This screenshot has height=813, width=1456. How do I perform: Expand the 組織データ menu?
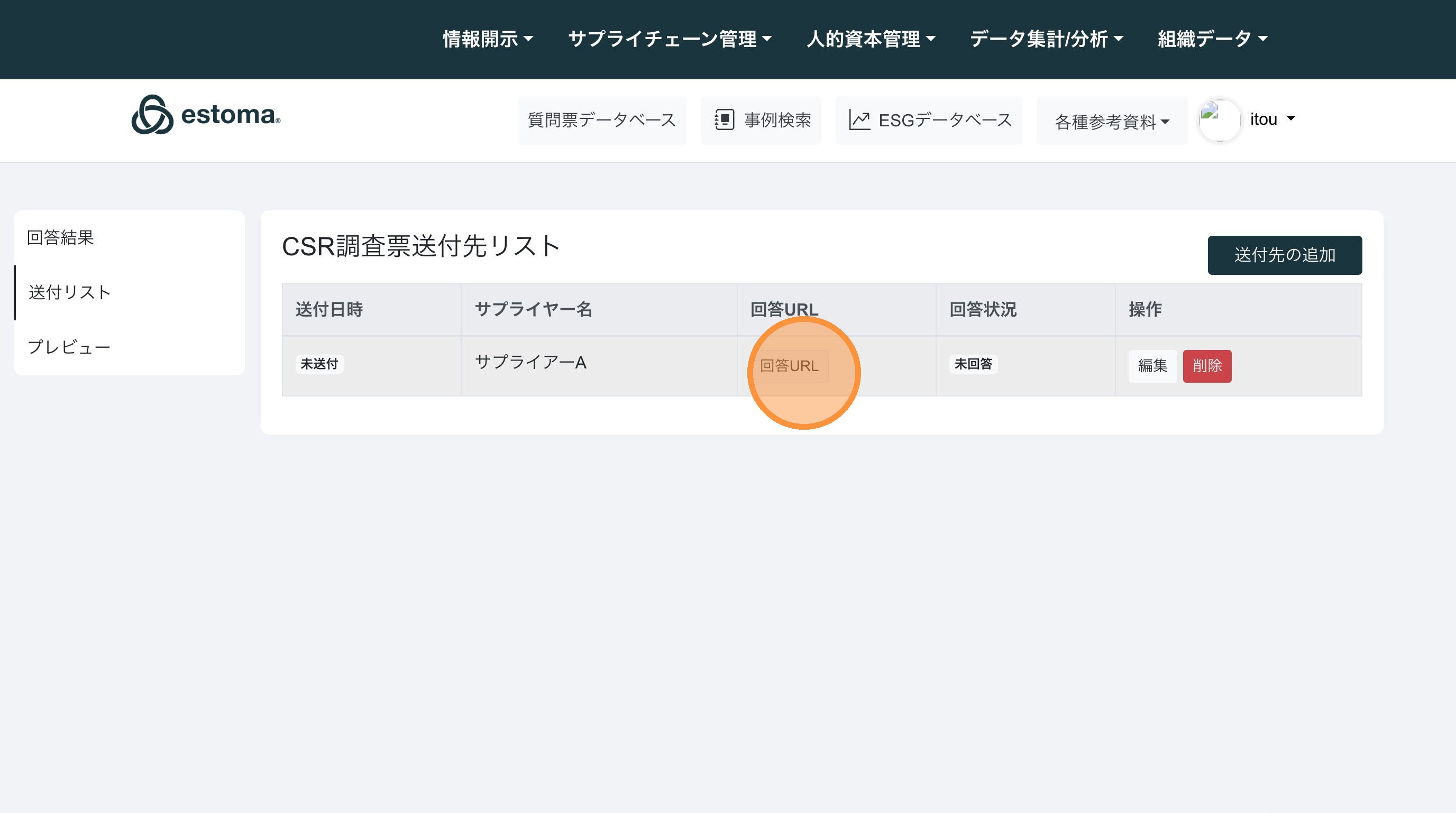tap(1212, 39)
